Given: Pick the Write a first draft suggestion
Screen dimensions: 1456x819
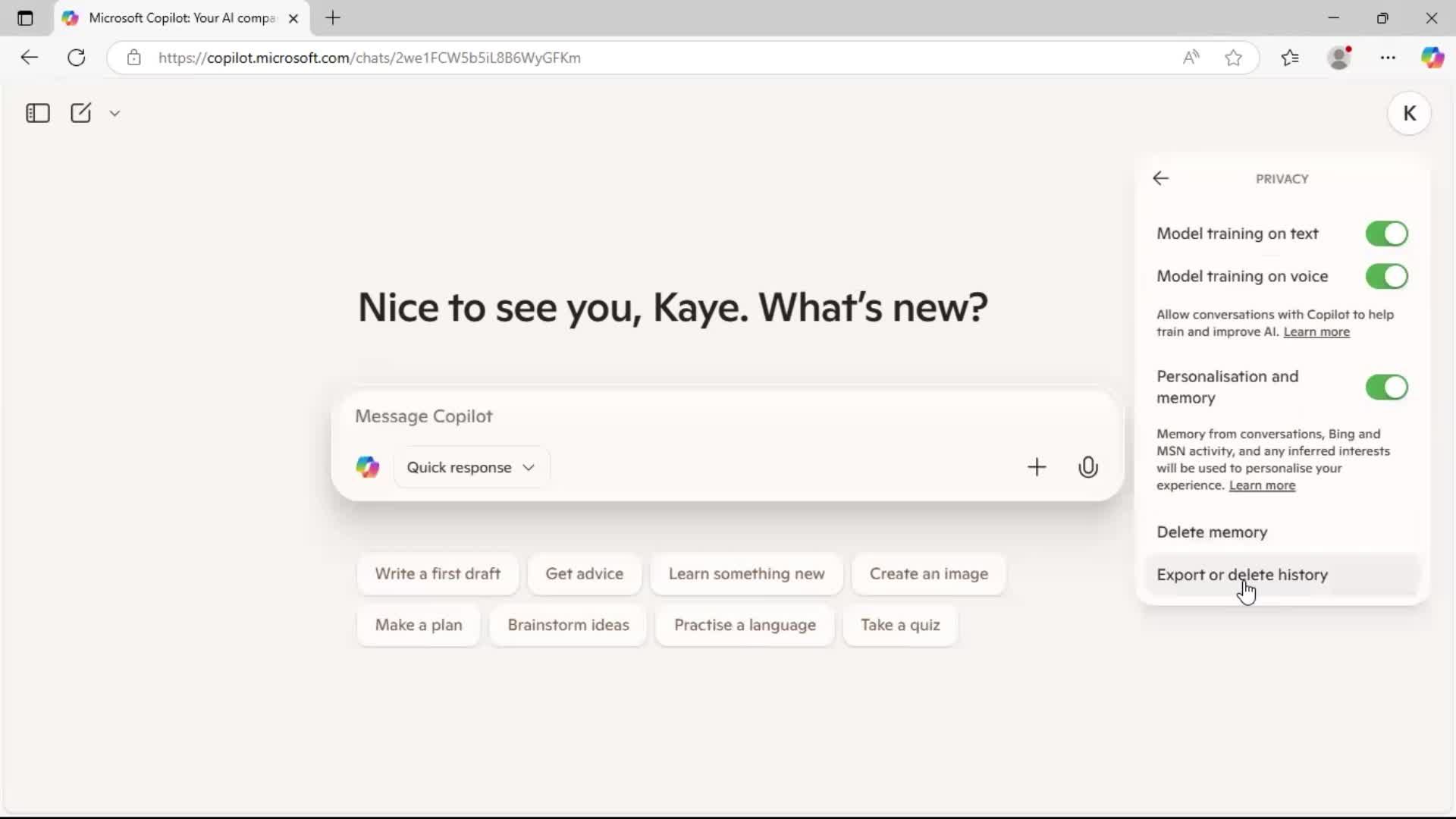Looking at the screenshot, I should [438, 574].
